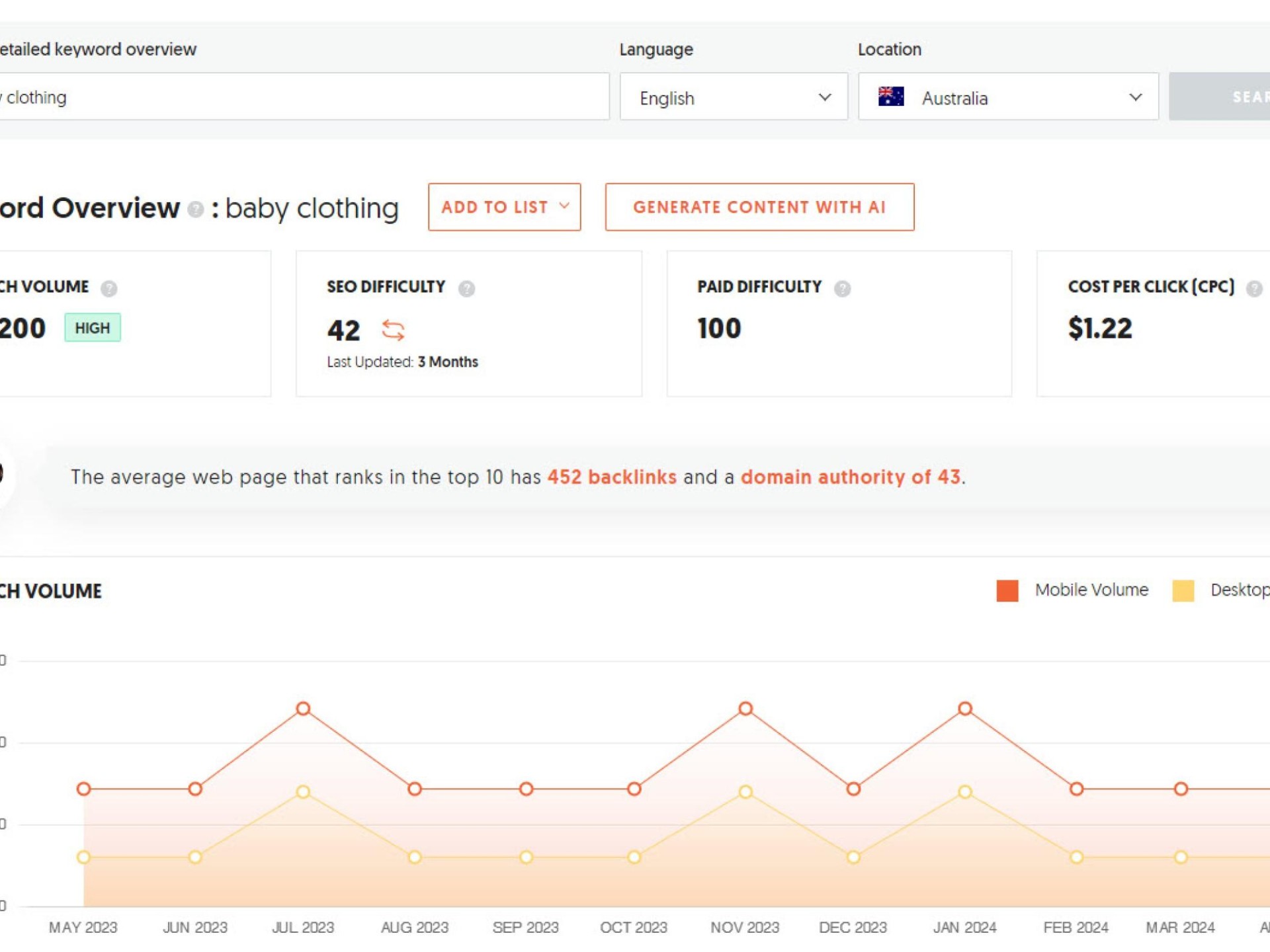
Task: Click Generate Content With AI button
Action: 759,207
